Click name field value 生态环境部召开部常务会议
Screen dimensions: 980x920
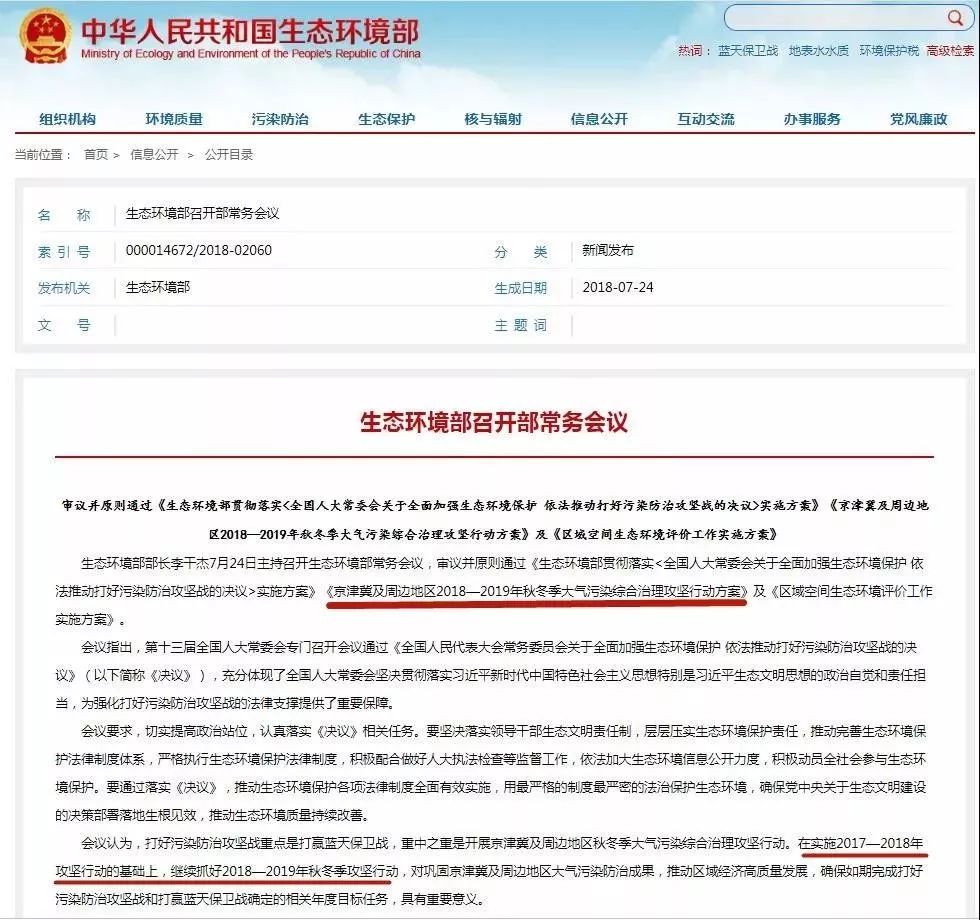point(202,214)
